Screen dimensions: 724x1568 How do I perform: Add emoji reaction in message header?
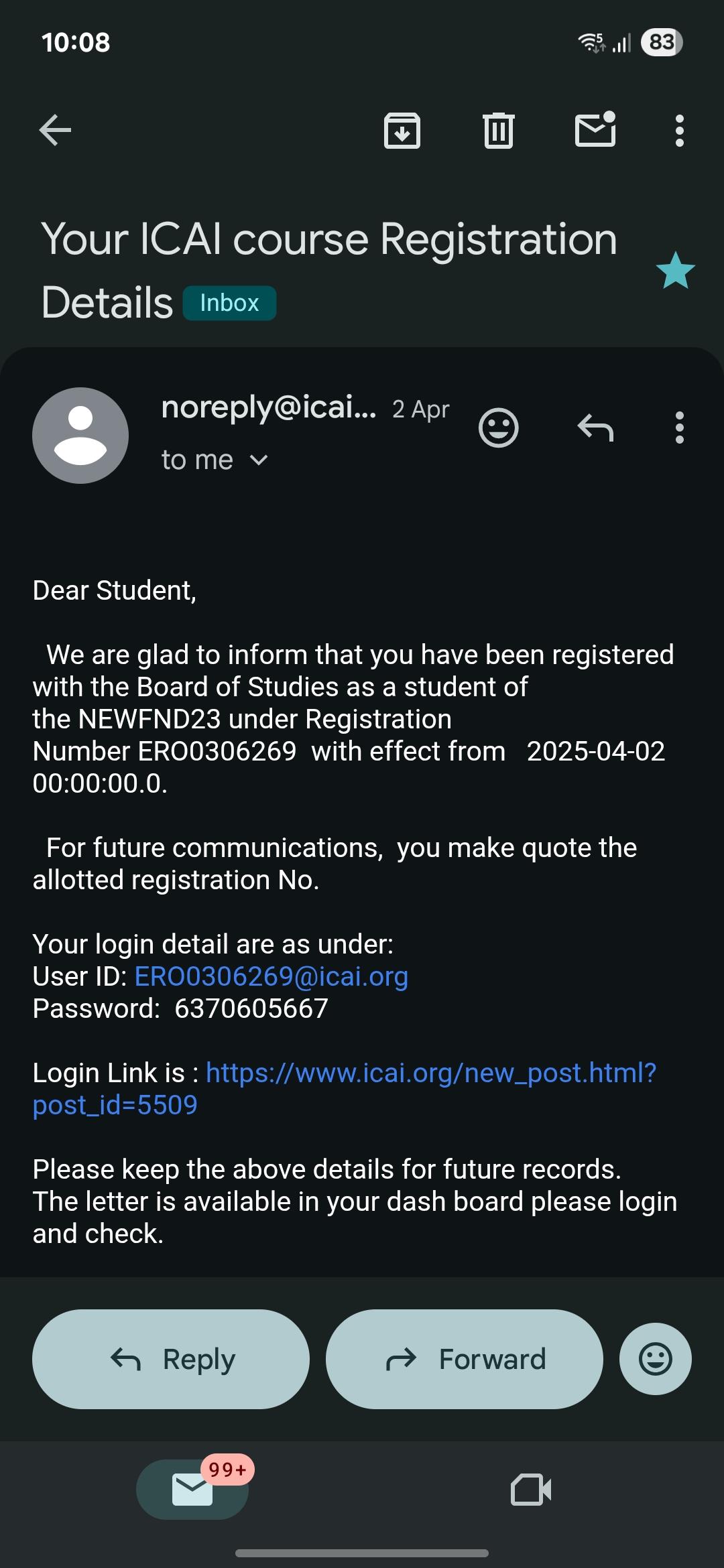tap(498, 428)
